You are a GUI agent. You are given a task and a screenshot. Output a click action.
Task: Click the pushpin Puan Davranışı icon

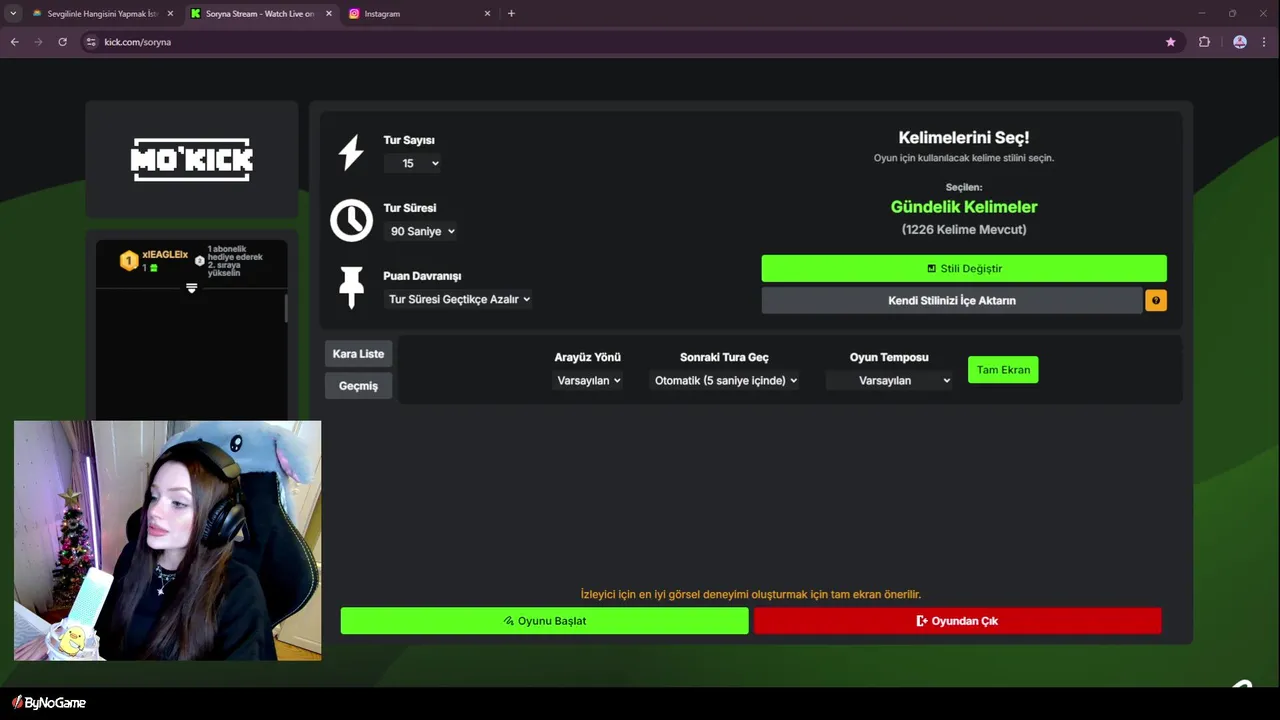[351, 288]
